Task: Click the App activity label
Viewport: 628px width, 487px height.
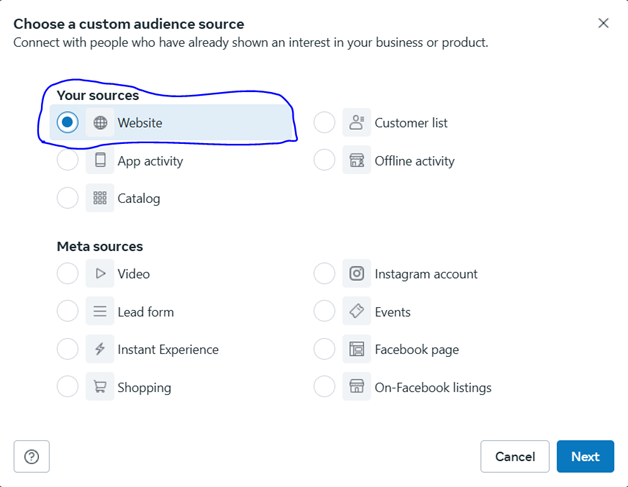Action: click(150, 161)
